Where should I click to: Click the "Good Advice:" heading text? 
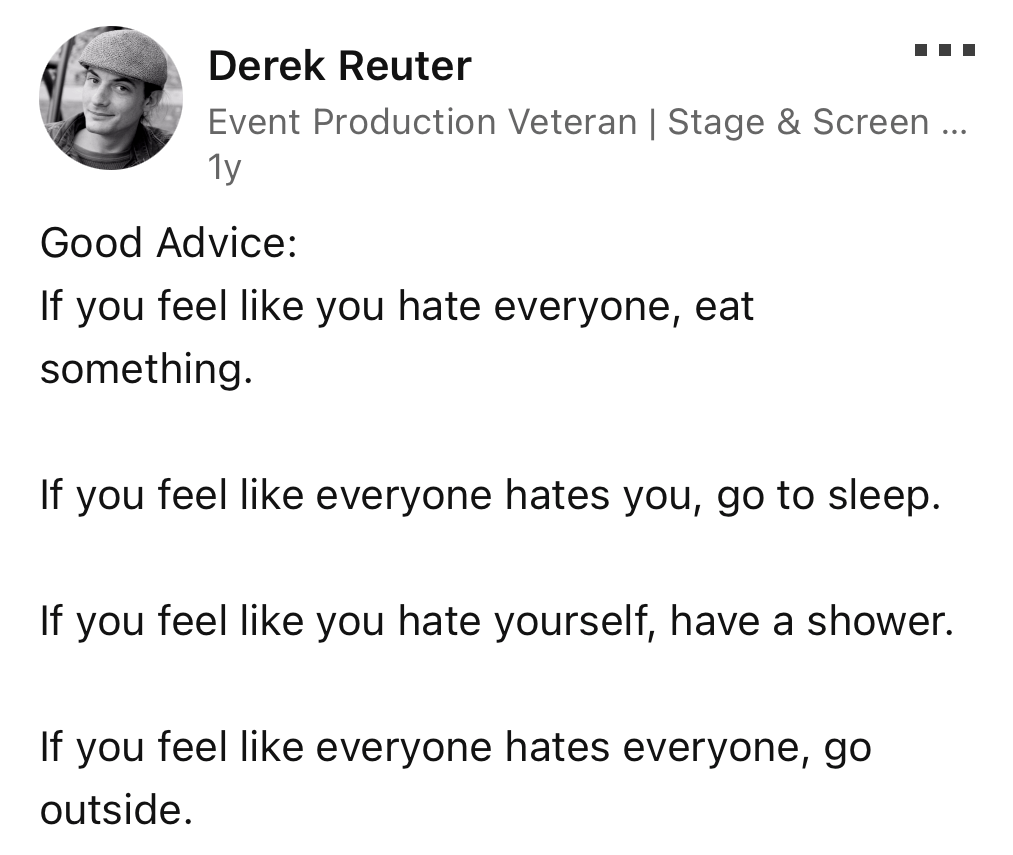[x=168, y=244]
